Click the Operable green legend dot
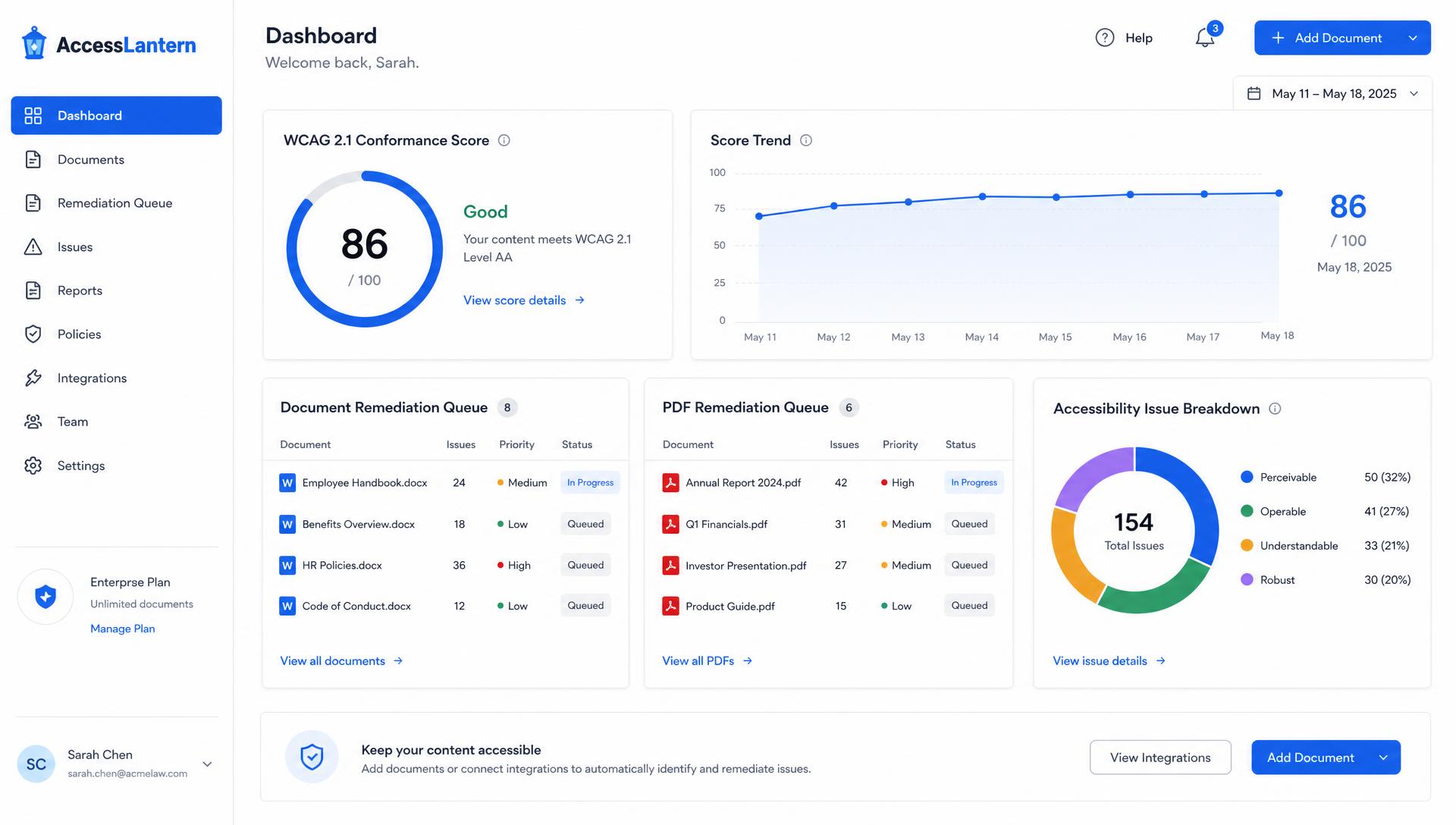The image size is (1456, 825). 1247,511
